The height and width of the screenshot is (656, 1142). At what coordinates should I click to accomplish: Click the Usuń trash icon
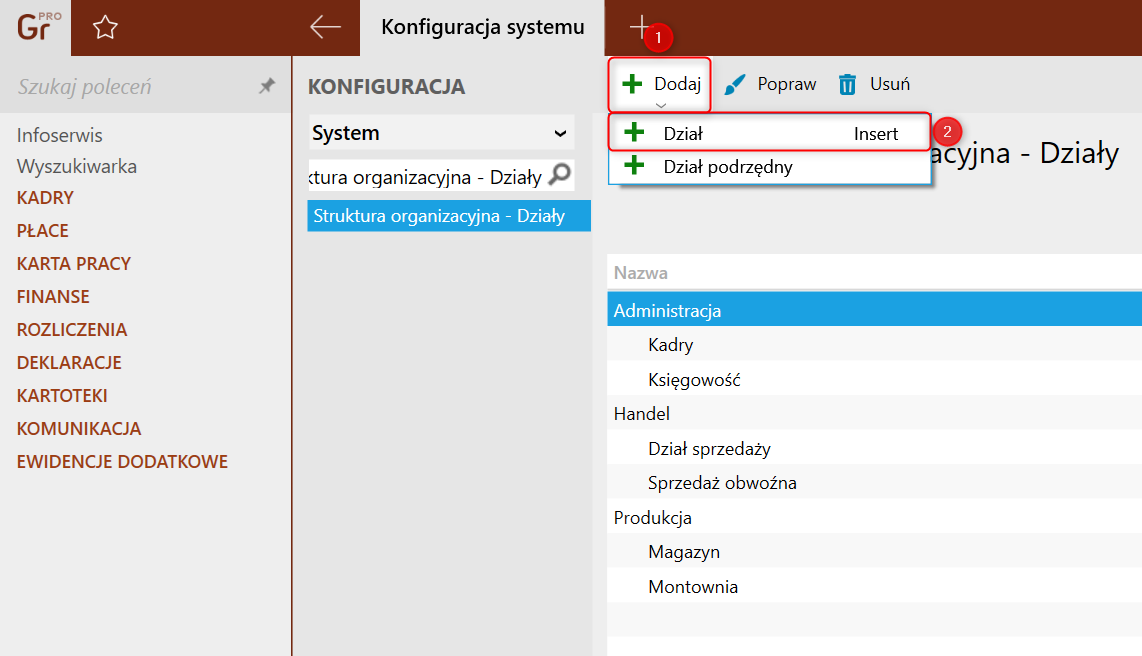(847, 85)
